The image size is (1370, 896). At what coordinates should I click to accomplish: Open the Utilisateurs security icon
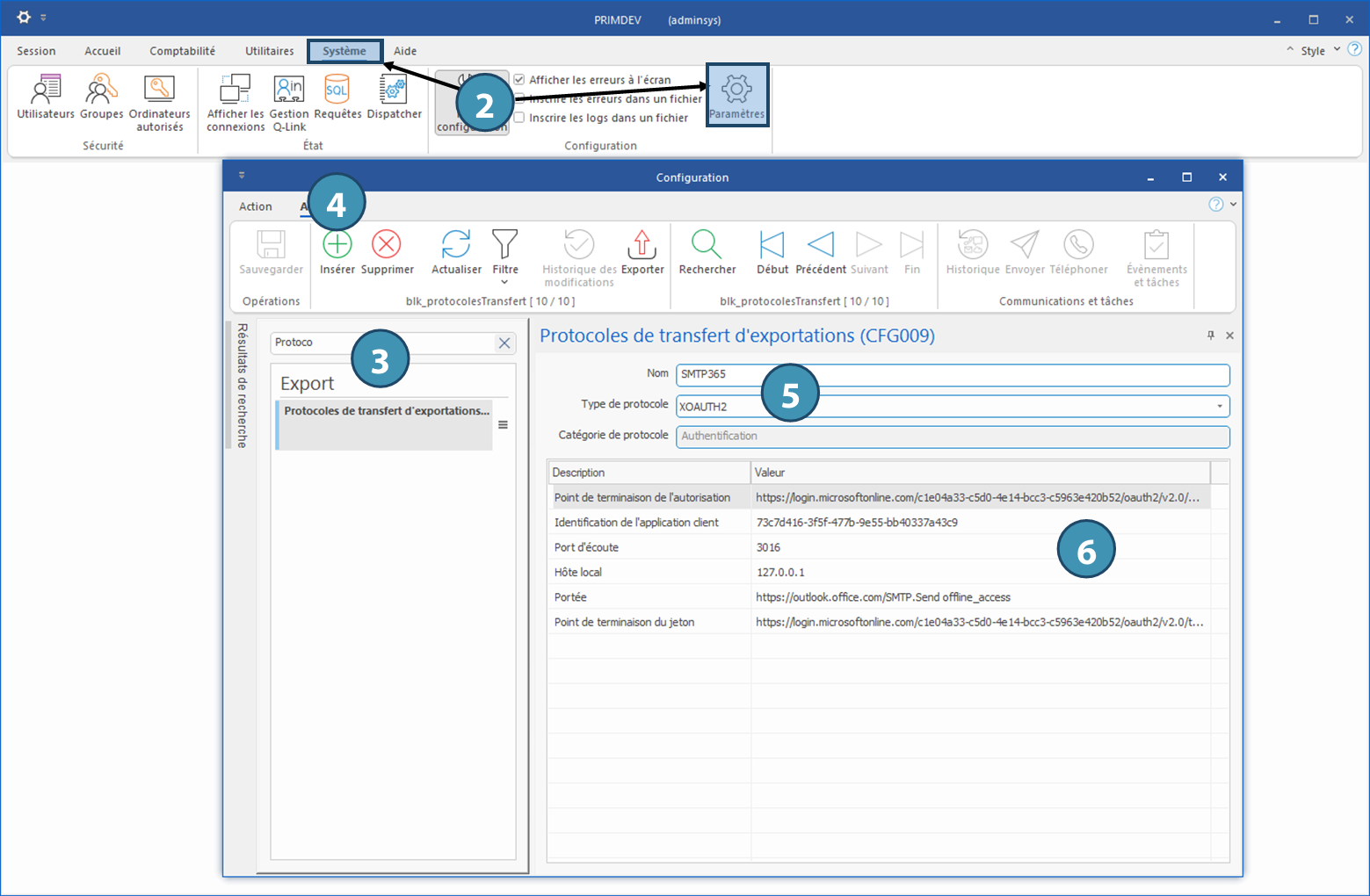click(x=46, y=90)
